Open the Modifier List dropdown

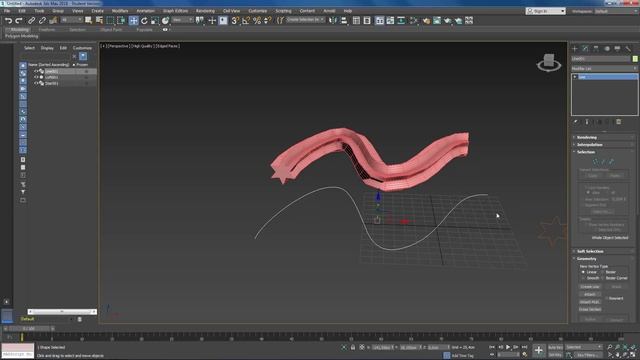604,69
